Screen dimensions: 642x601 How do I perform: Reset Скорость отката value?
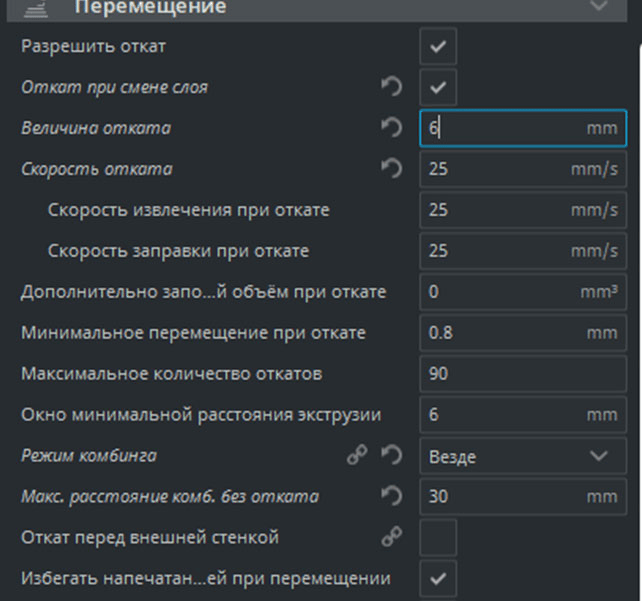click(x=392, y=169)
